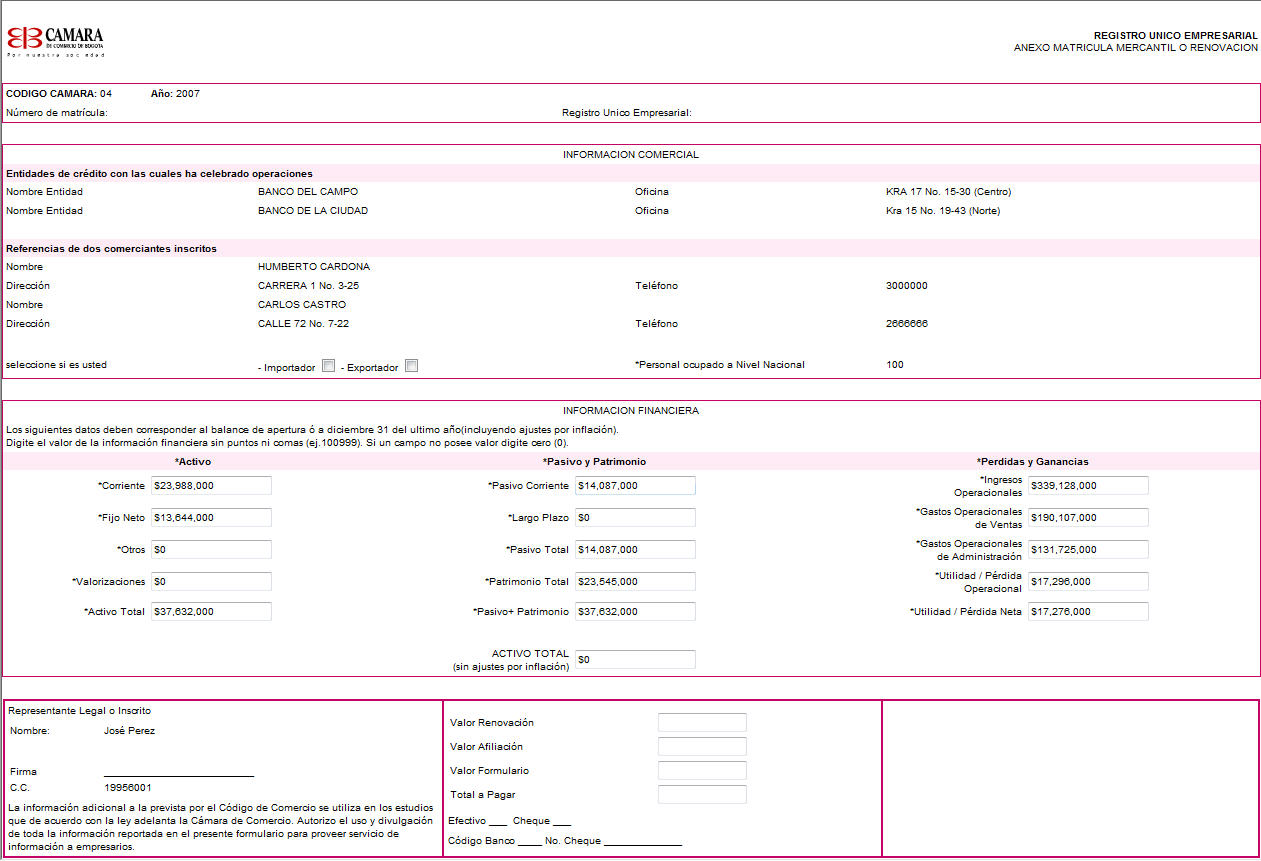The image size is (1261, 861).
Task: Click the Ingresos Operacionales input field
Action: (1088, 485)
